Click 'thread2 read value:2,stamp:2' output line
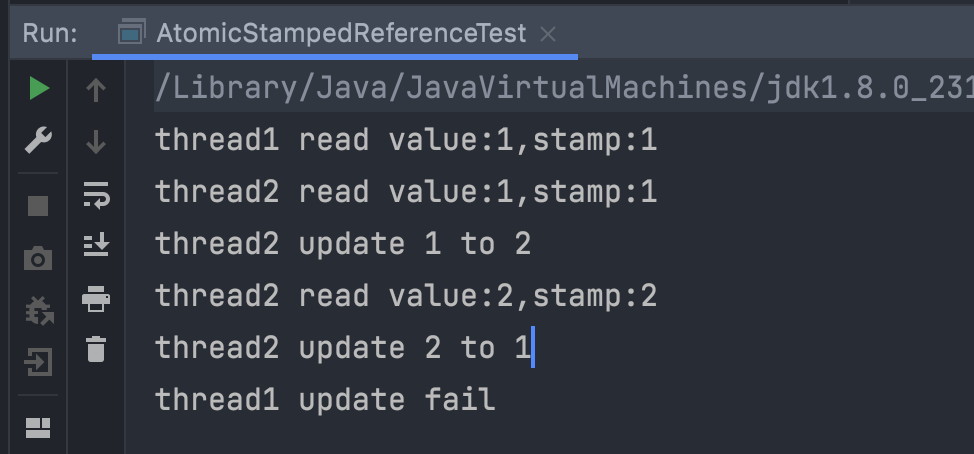This screenshot has height=454, width=974. click(x=406, y=296)
